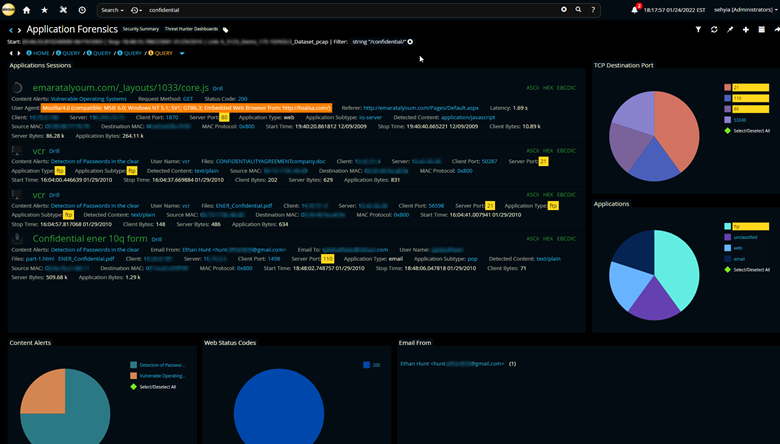Image resolution: width=780 pixels, height=444 pixels.
Task: Select the orange active QUERY breadcrumb
Action: (x=161, y=53)
